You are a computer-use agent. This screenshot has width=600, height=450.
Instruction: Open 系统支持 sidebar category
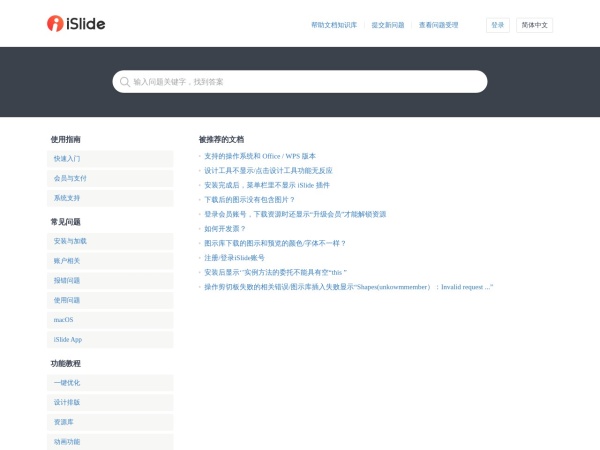110,198
